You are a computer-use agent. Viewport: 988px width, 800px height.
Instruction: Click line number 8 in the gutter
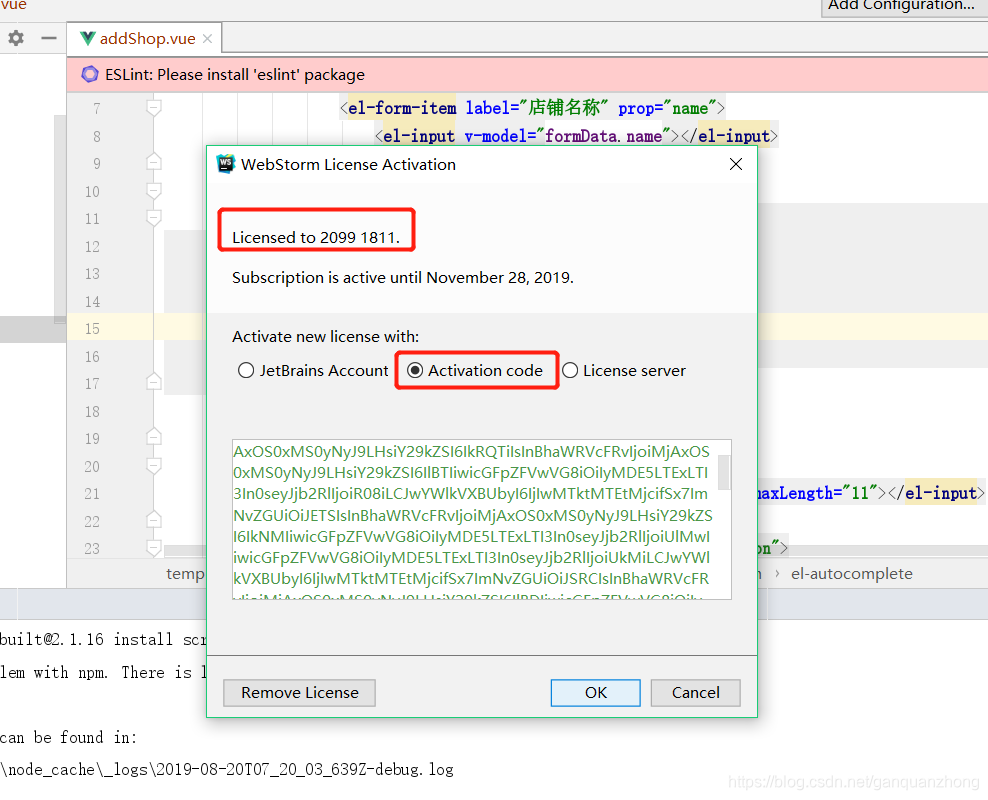pos(97,137)
